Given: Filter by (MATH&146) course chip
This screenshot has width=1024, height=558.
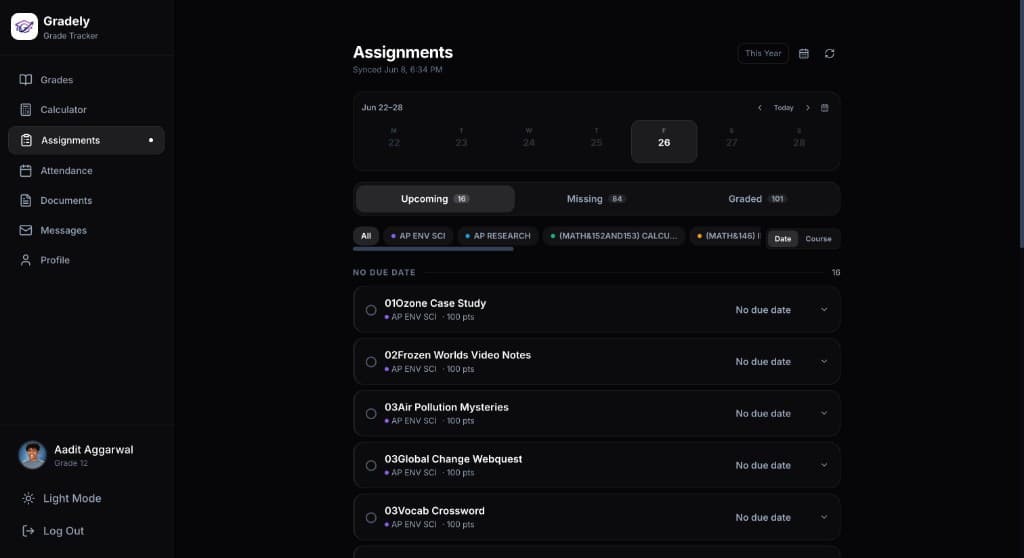Looking at the screenshot, I should pyautogui.click(x=728, y=236).
